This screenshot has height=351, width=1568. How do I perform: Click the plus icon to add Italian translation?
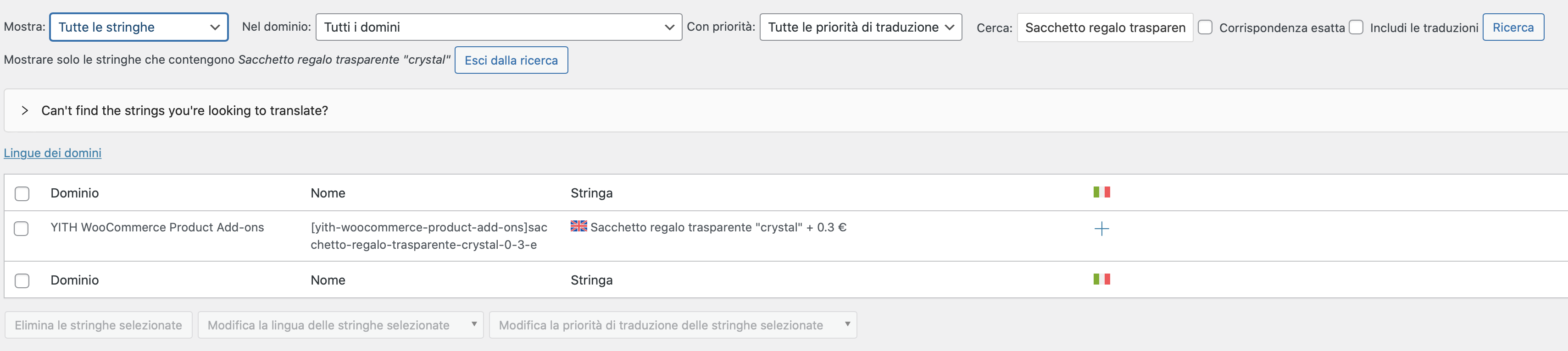point(1102,229)
